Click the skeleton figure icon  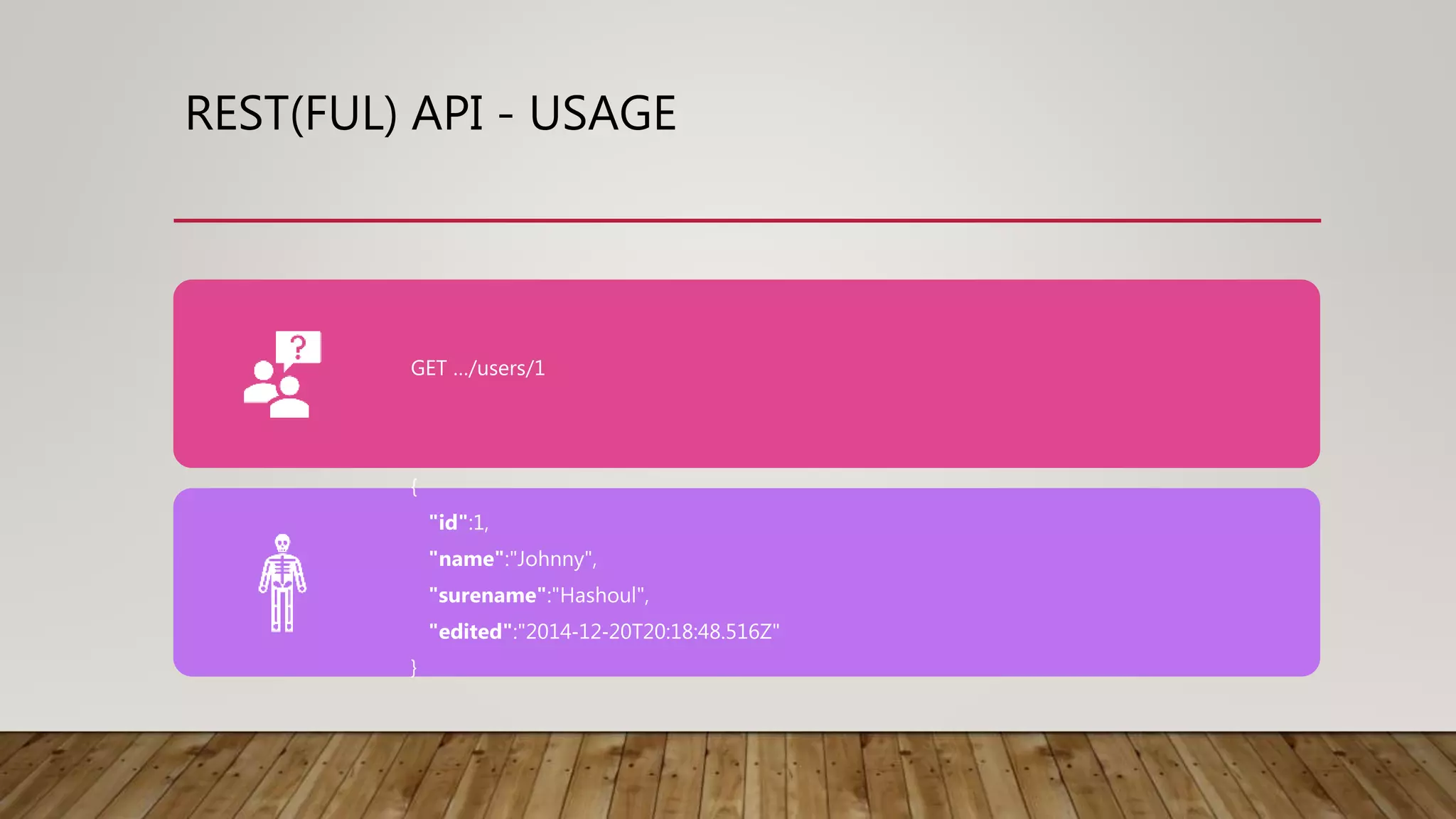[x=282, y=583]
